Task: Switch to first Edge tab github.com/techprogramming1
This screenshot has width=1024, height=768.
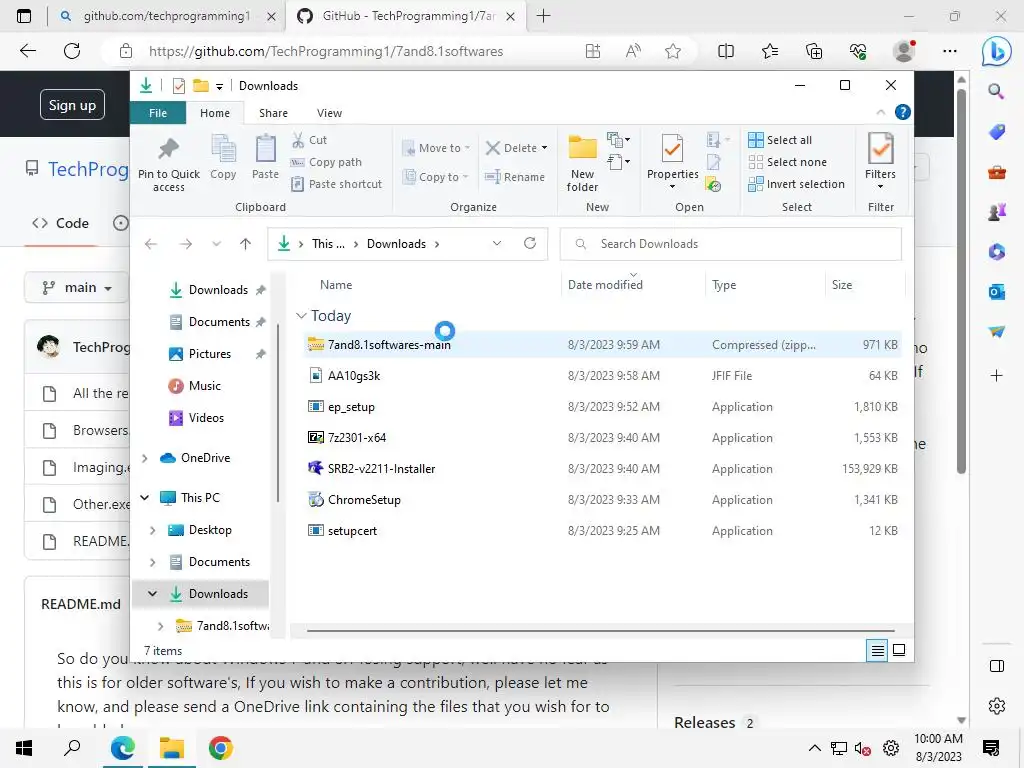Action: point(167,16)
